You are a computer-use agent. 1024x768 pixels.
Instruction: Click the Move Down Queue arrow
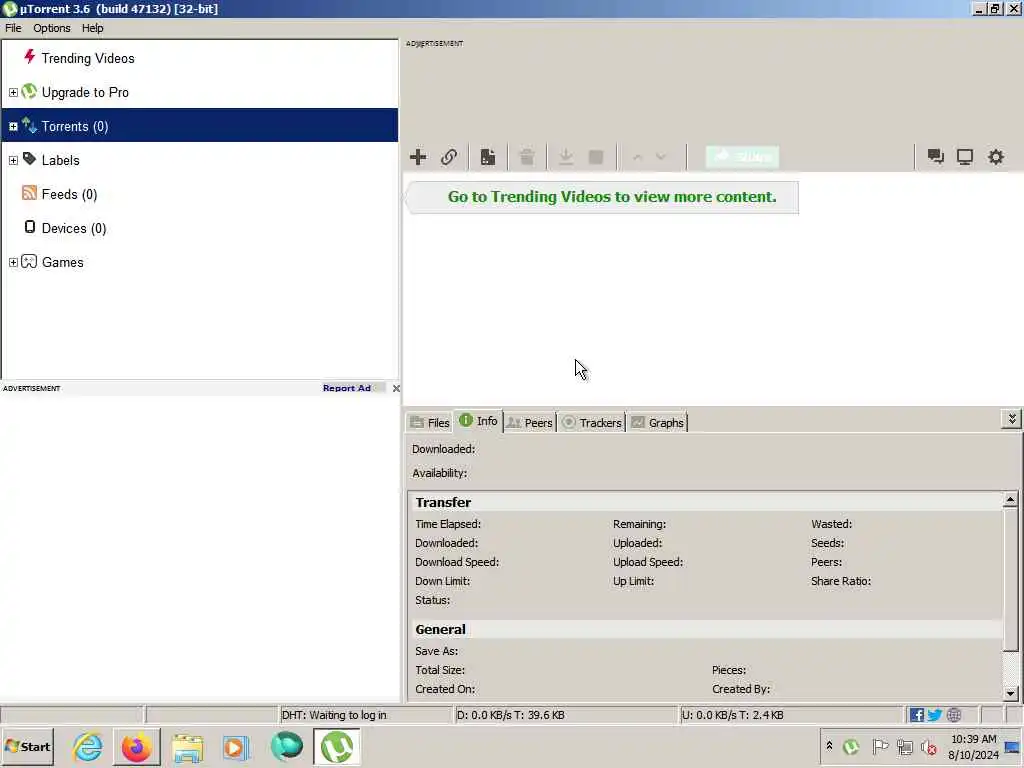pyautogui.click(x=661, y=157)
